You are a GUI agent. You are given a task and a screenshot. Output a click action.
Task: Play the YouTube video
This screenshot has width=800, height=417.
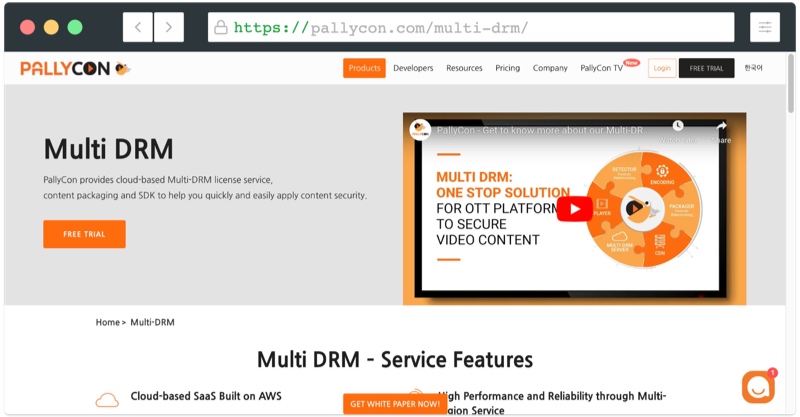click(574, 209)
